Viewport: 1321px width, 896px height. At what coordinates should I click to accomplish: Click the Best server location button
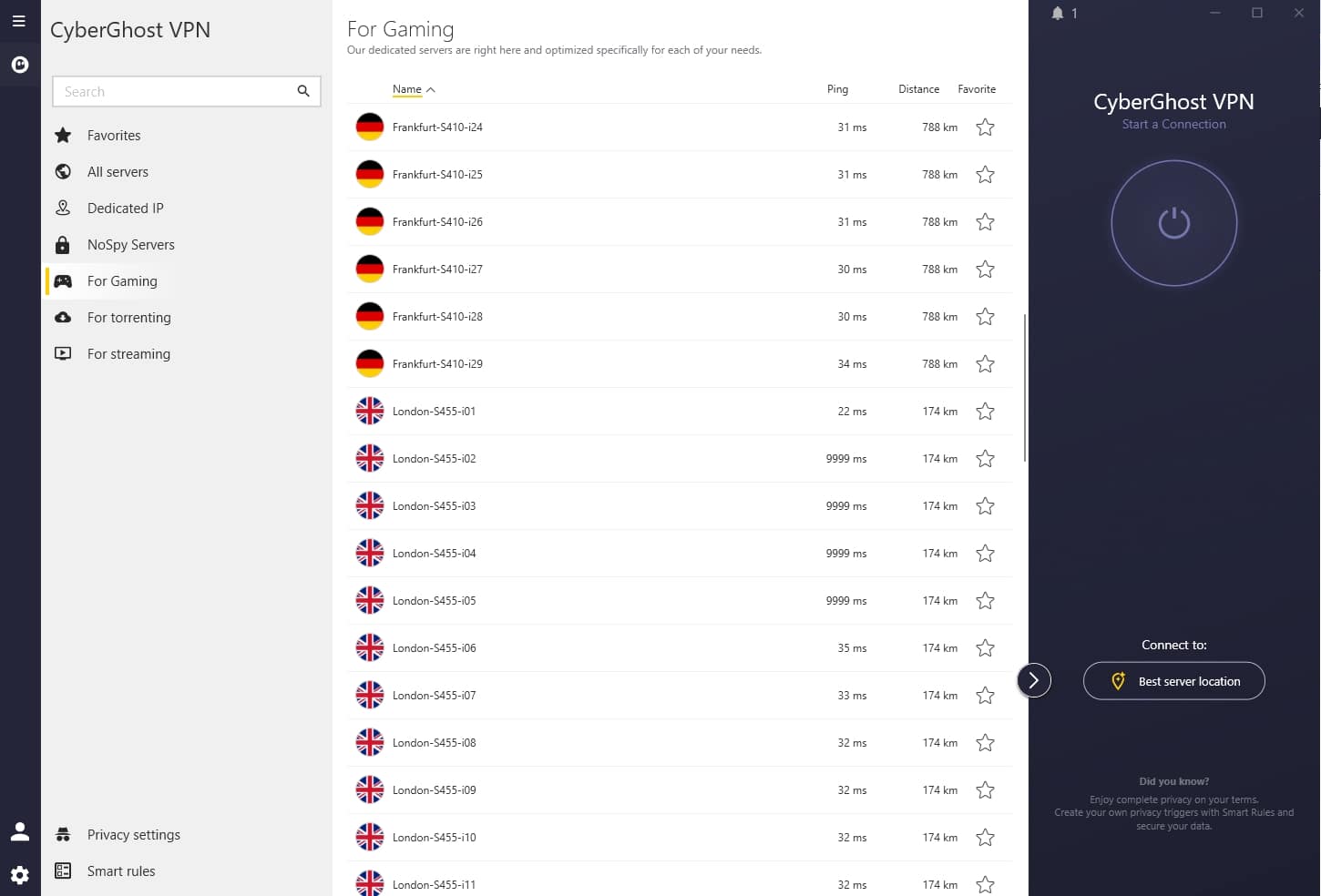click(x=1173, y=681)
